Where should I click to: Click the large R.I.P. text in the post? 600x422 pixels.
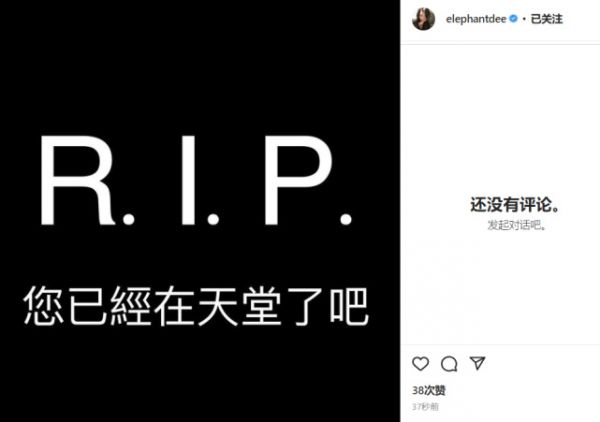tap(196, 180)
